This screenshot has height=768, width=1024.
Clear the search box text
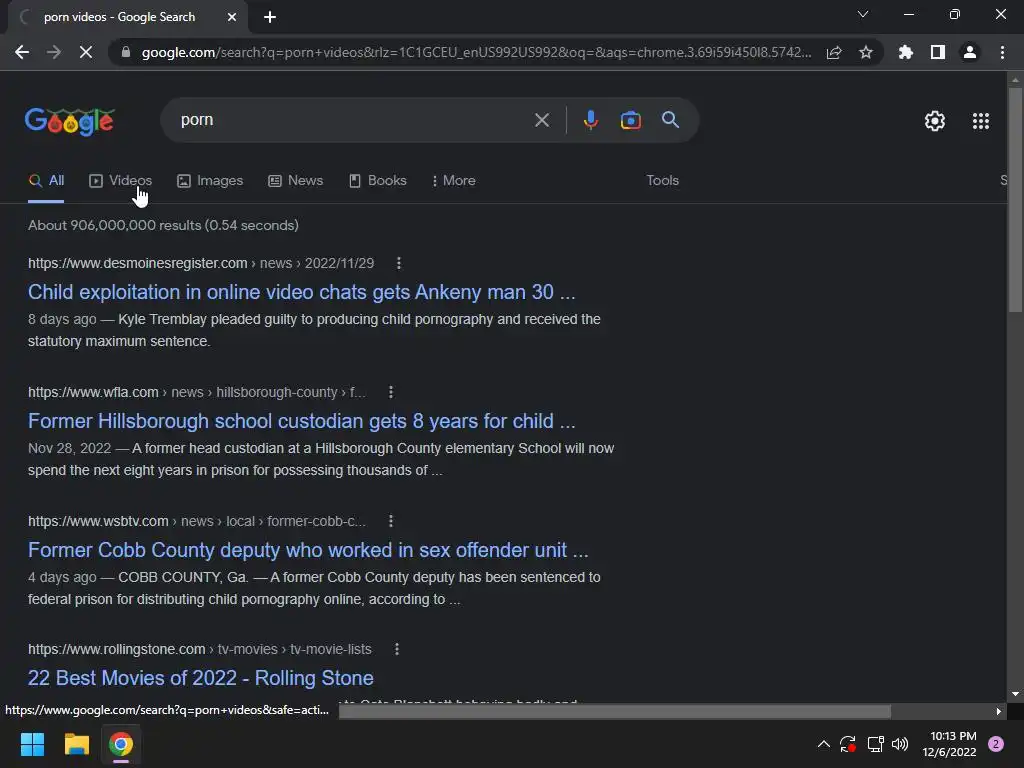(x=541, y=120)
